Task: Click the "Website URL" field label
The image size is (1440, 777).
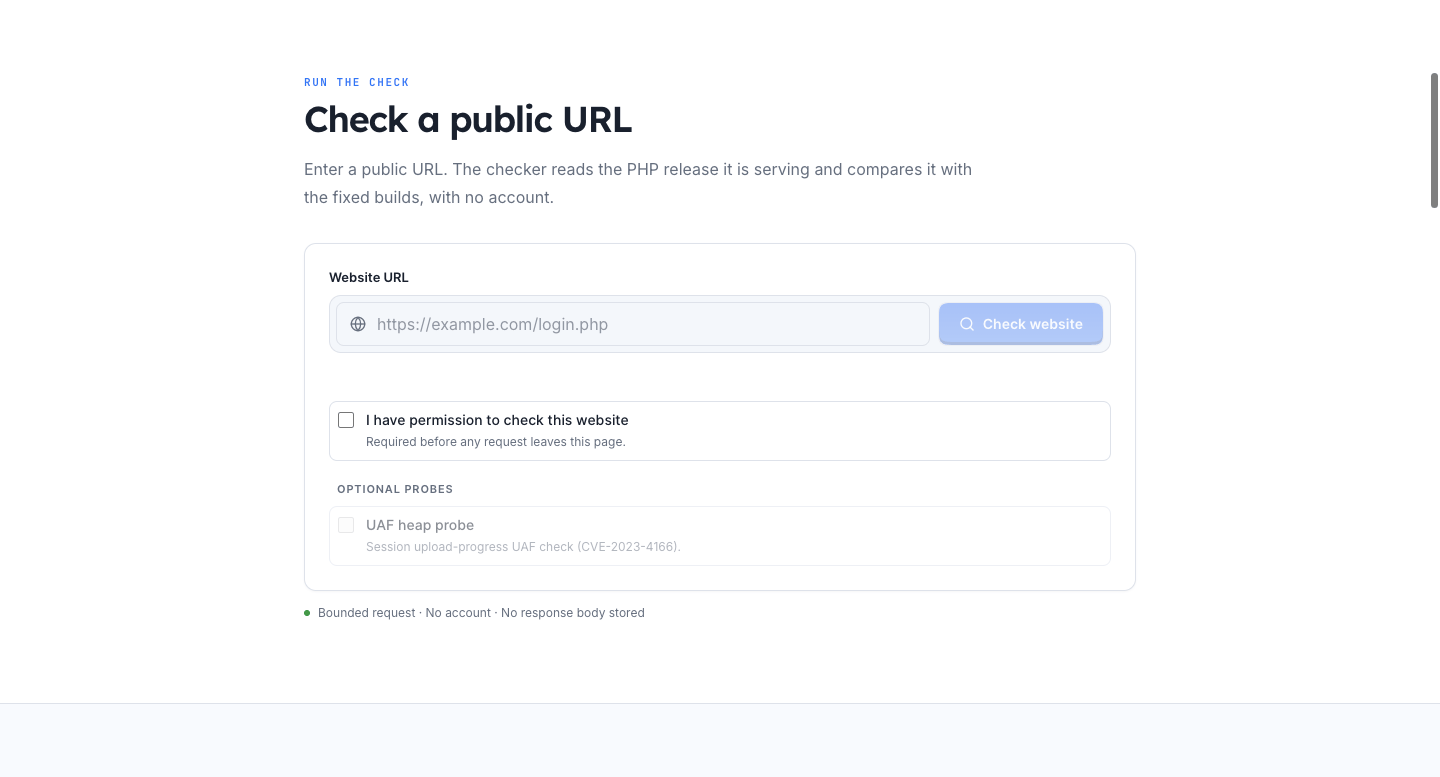Action: pos(369,277)
